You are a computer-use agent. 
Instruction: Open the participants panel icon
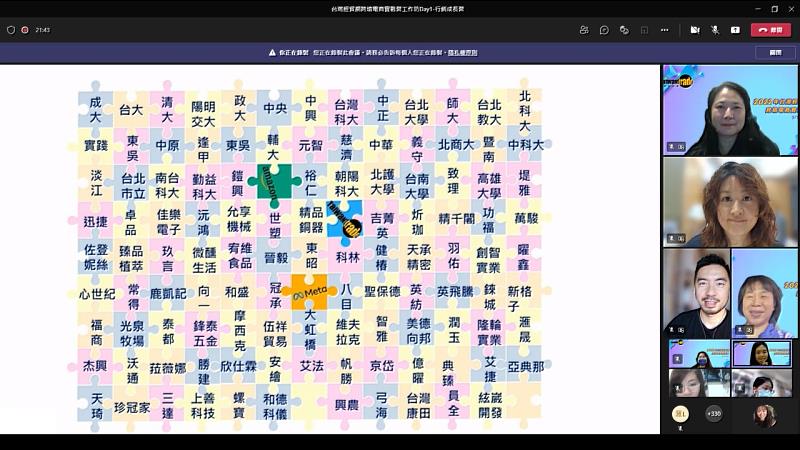(x=584, y=30)
